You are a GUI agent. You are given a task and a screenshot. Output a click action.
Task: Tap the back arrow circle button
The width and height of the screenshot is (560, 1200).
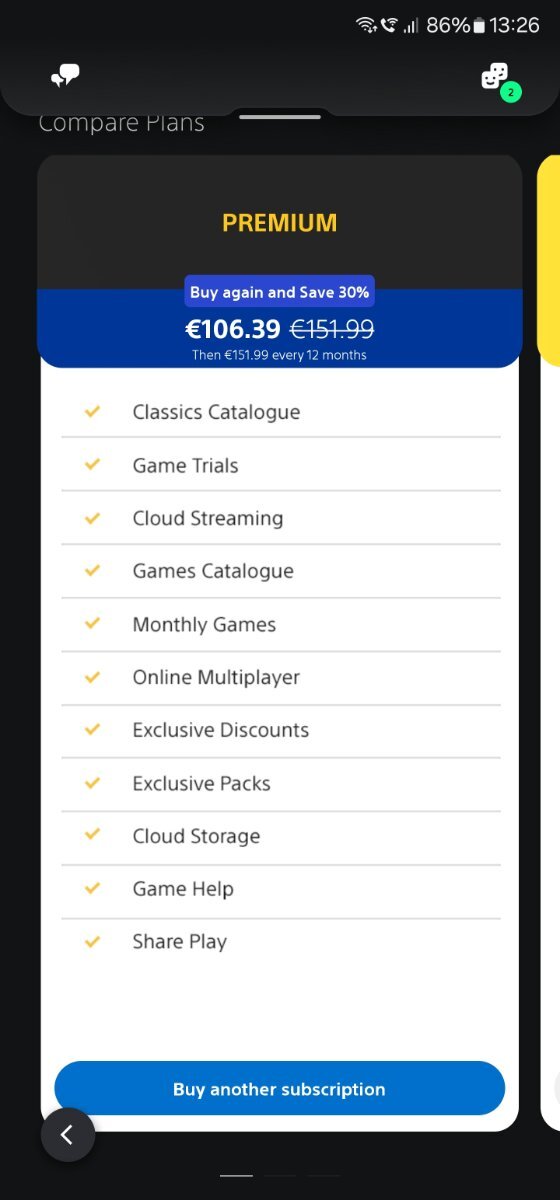tap(68, 1134)
